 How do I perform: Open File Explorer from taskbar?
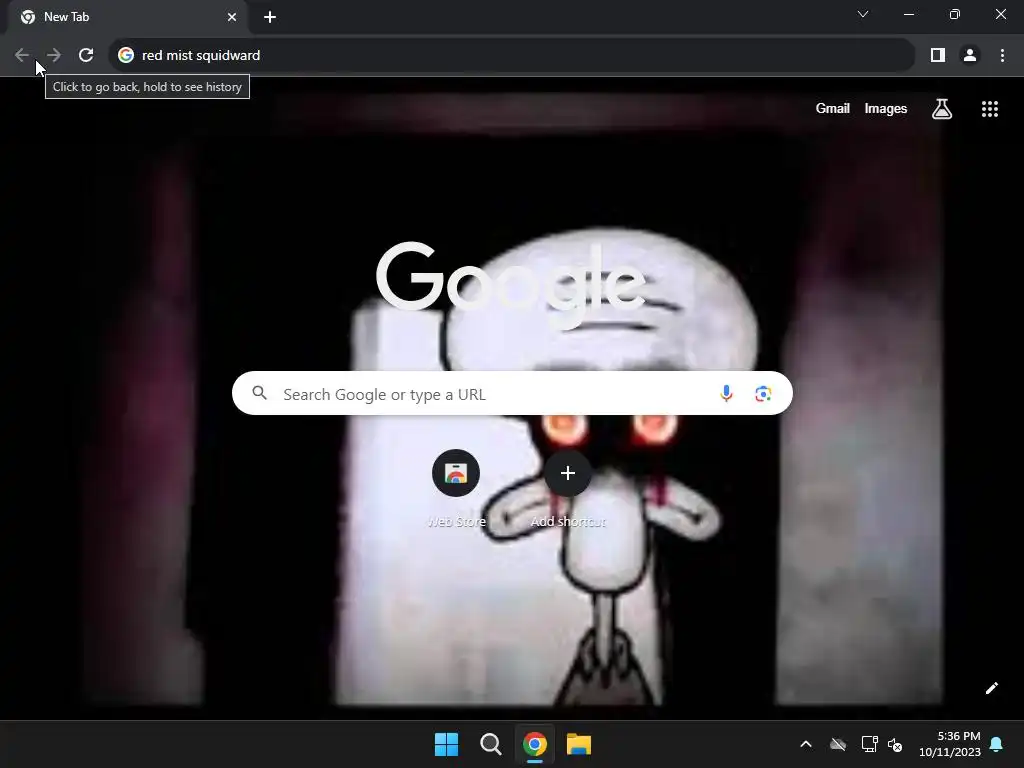click(579, 744)
